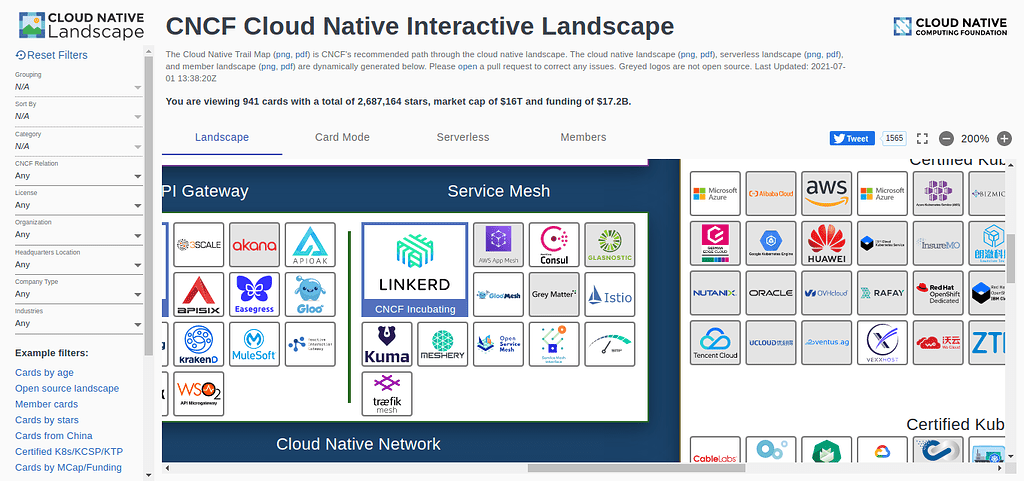1024x481 pixels.
Task: Open the Serverless tab
Action: coord(462,137)
